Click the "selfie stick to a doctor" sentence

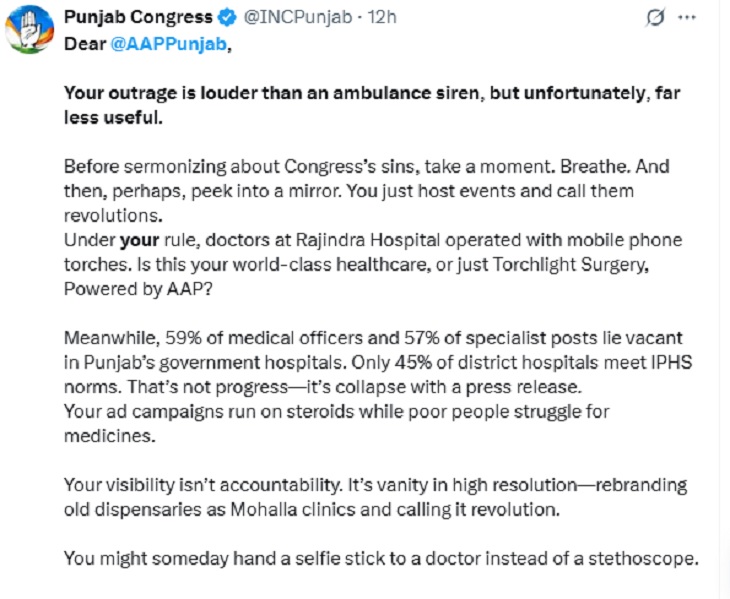pos(380,557)
